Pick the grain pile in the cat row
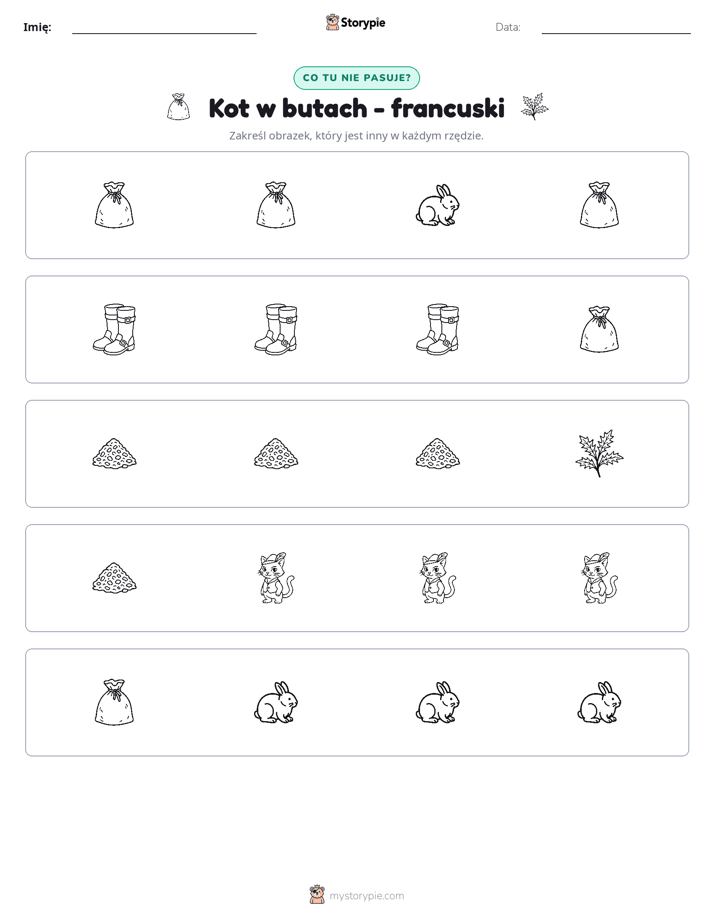Screen dimensions: 714x924 click(114, 578)
